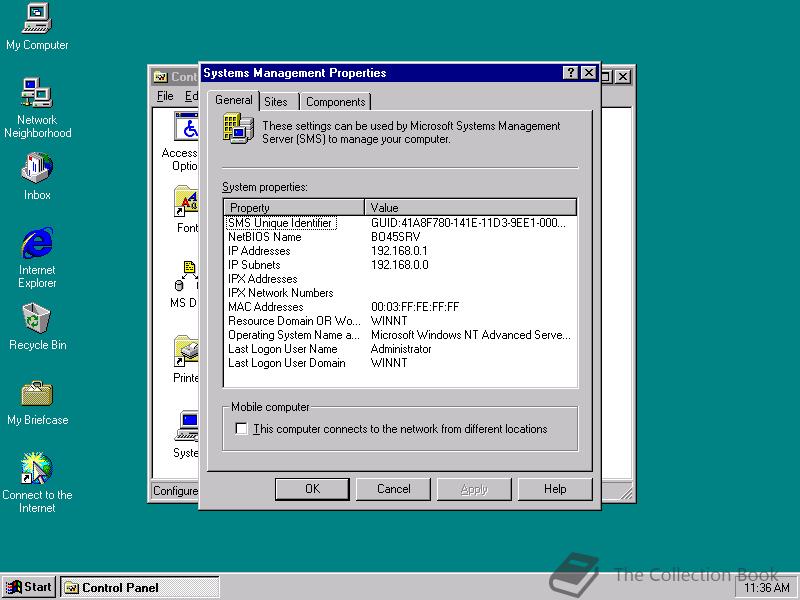Switch to the Sites tab
This screenshot has width=800, height=600.
tap(276, 102)
